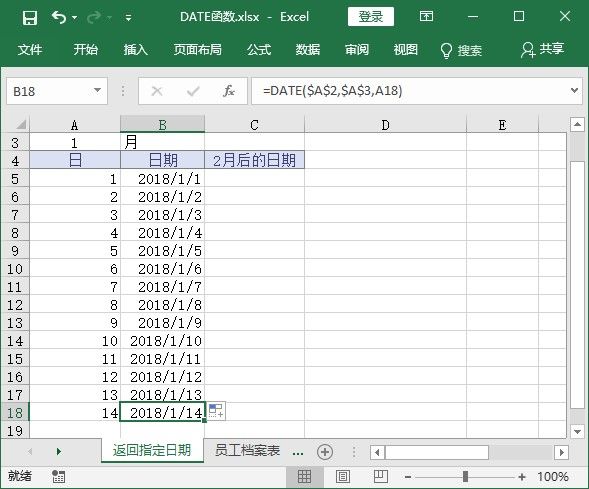Open the Customize Quick Access Toolbar dropdown
The height and width of the screenshot is (489, 589).
(128, 18)
